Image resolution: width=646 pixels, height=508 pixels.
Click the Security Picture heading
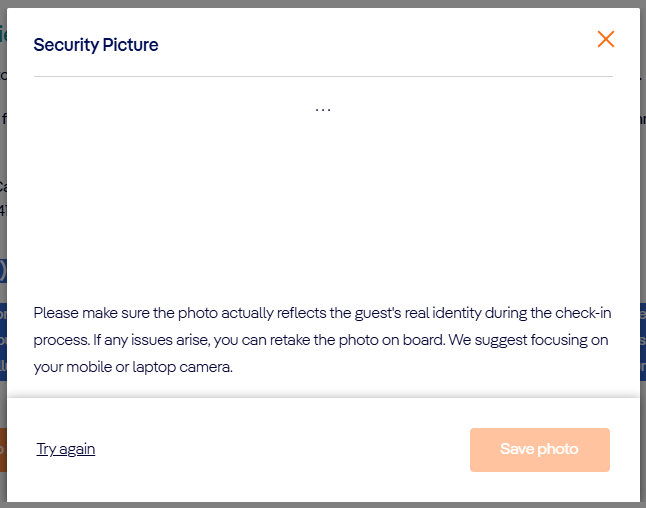[x=96, y=44]
